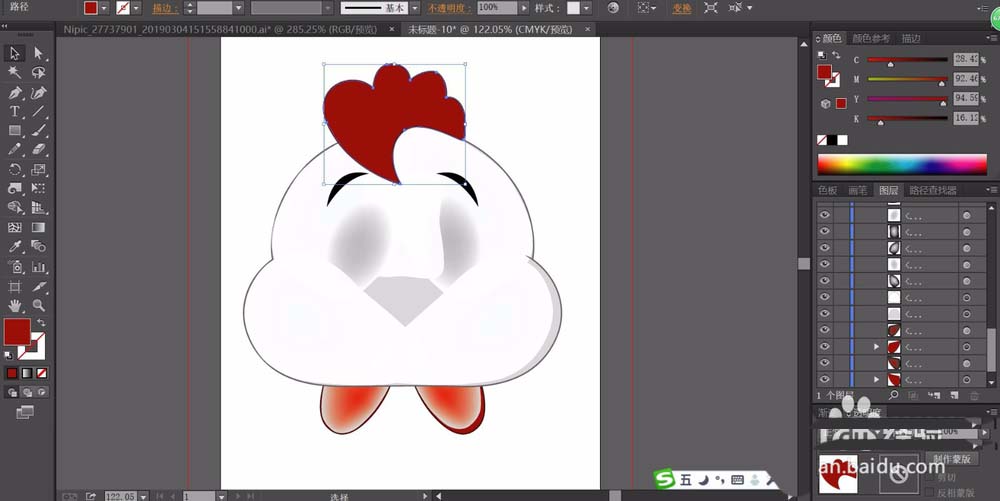
Task: Switch to the Nipic_27737901 document tab
Action: point(220,29)
